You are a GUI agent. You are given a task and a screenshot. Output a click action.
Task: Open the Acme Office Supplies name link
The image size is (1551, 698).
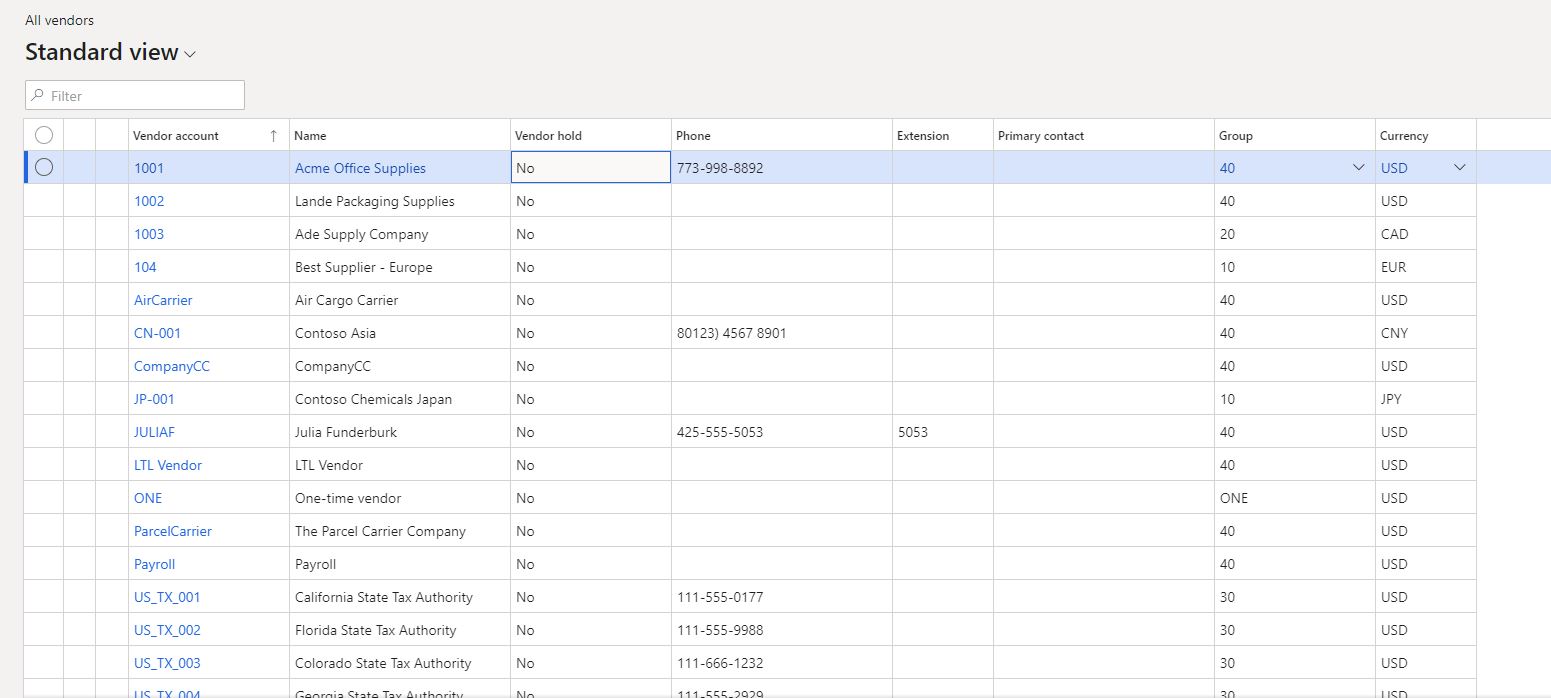tap(360, 168)
